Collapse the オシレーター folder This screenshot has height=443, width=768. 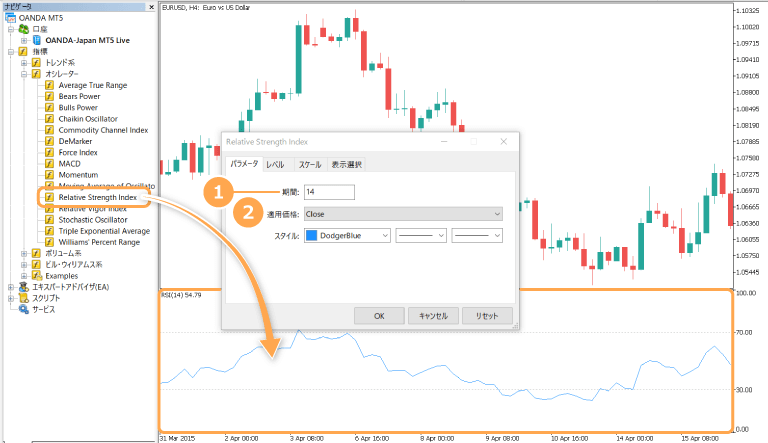24,74
